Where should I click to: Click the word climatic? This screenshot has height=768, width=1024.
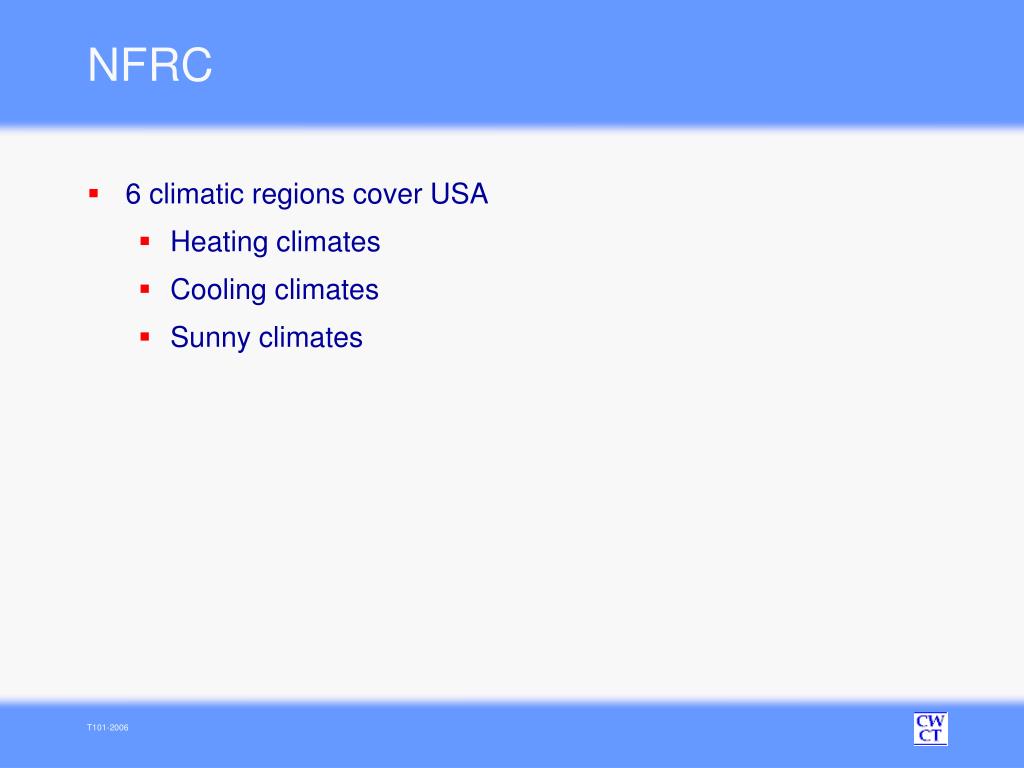coord(197,194)
